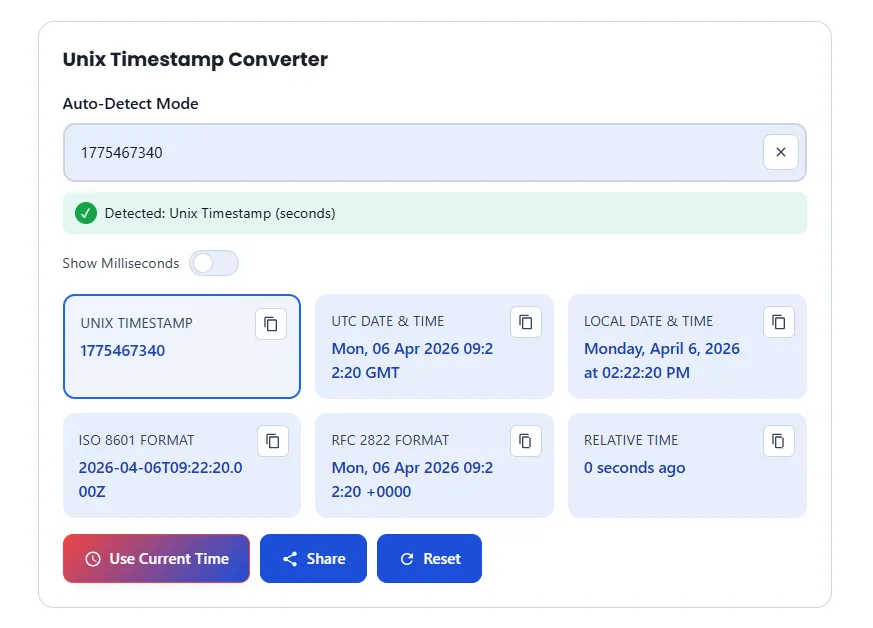Enable the Show Milliseconds switch
This screenshot has height=628, width=873.
pyautogui.click(x=214, y=263)
